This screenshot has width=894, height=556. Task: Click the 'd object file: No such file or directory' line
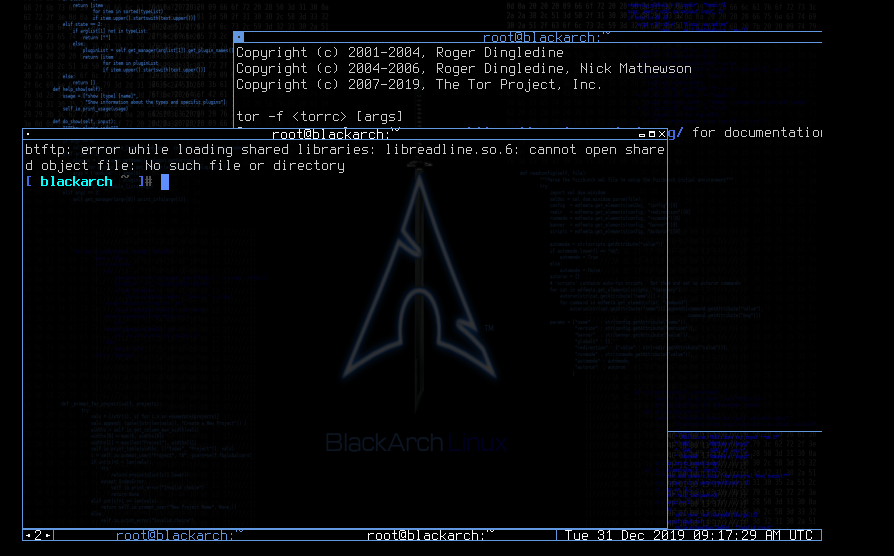tap(185, 166)
